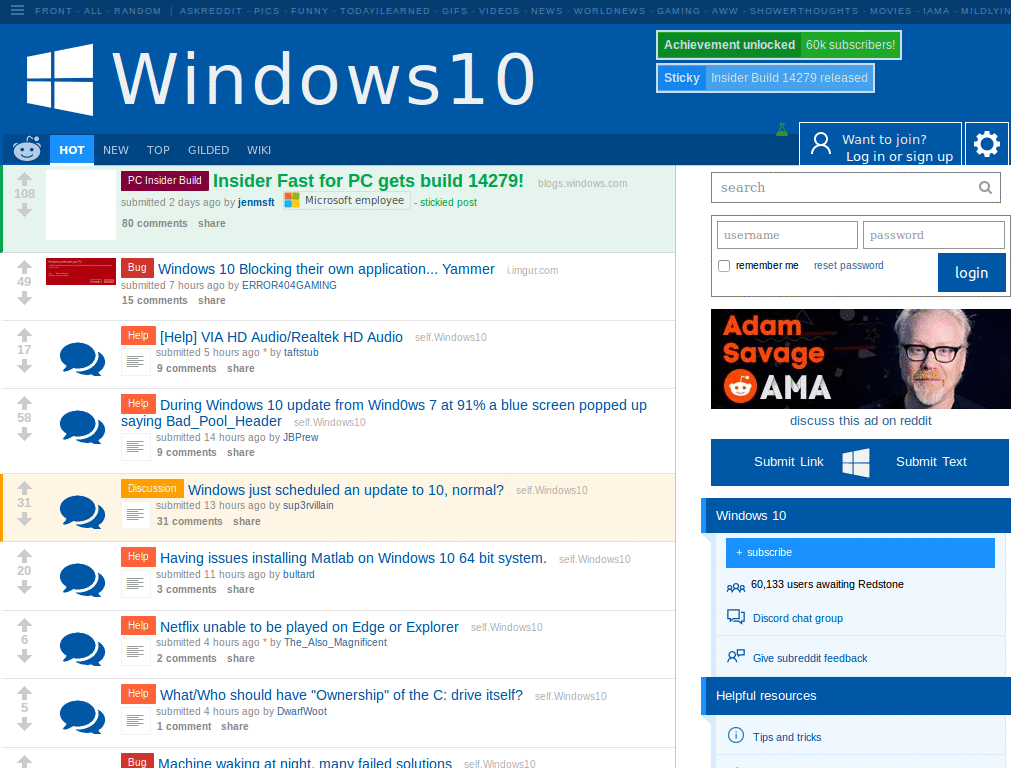Image resolution: width=1024 pixels, height=768 pixels.
Task: Click the Submit Link button
Action: [x=788, y=462]
